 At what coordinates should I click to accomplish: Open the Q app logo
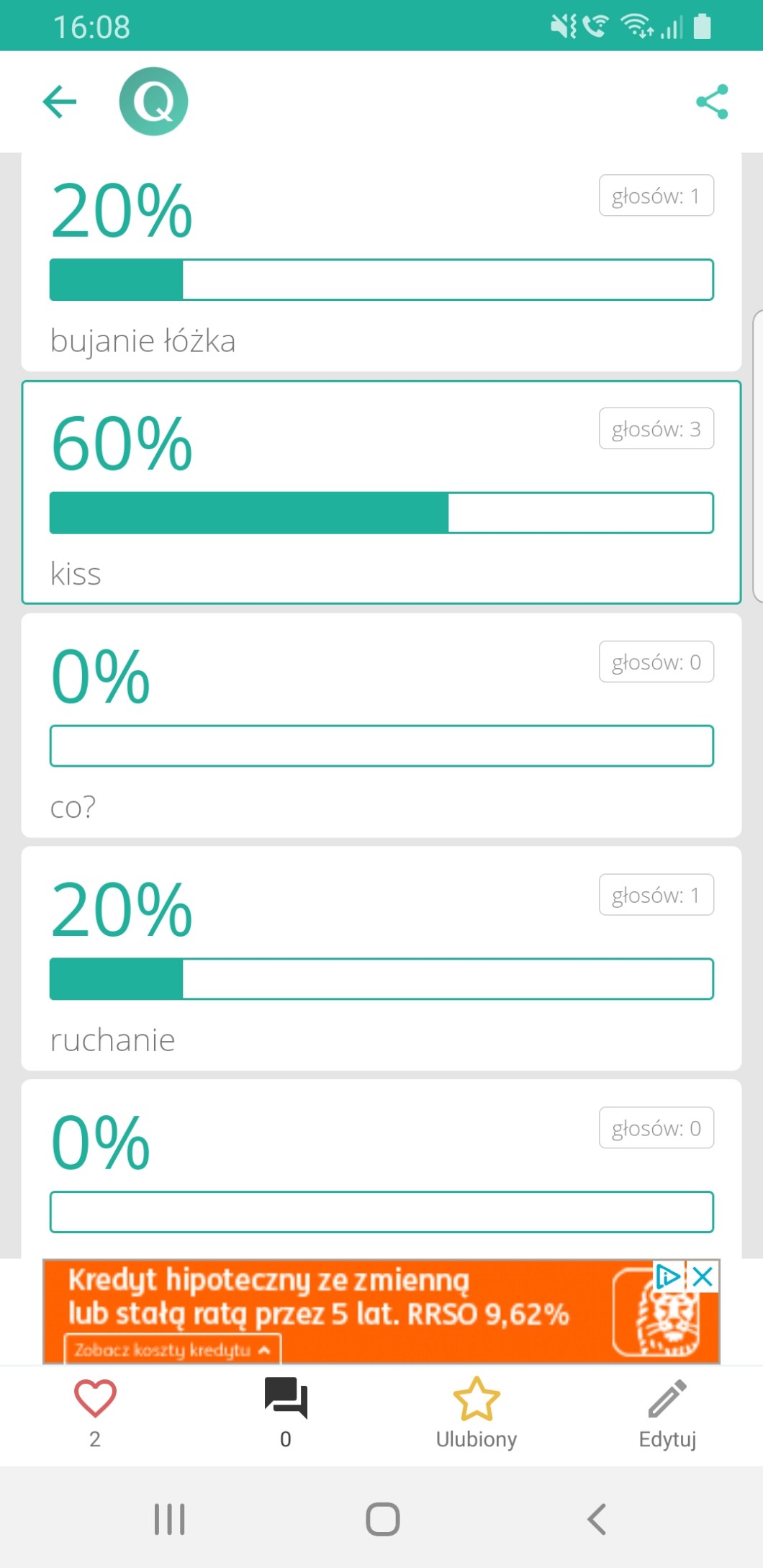pyautogui.click(x=153, y=102)
